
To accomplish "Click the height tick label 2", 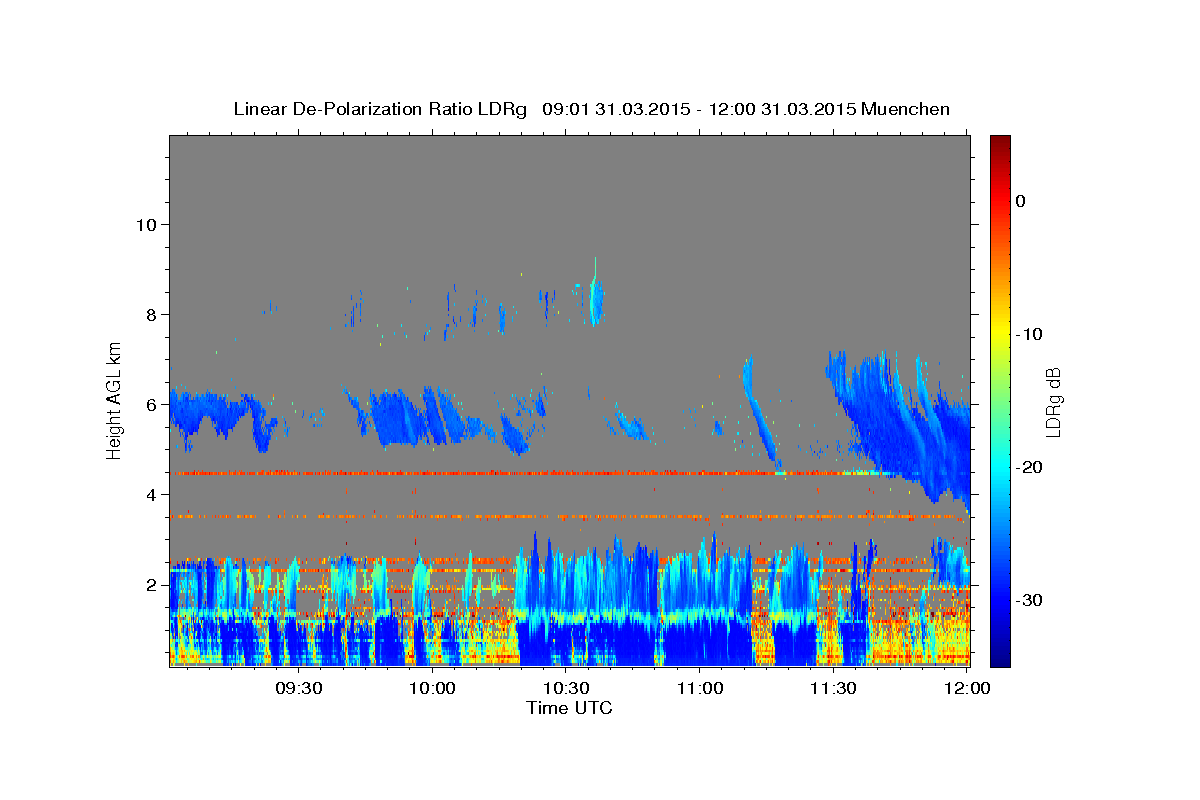I will click(x=152, y=584).
